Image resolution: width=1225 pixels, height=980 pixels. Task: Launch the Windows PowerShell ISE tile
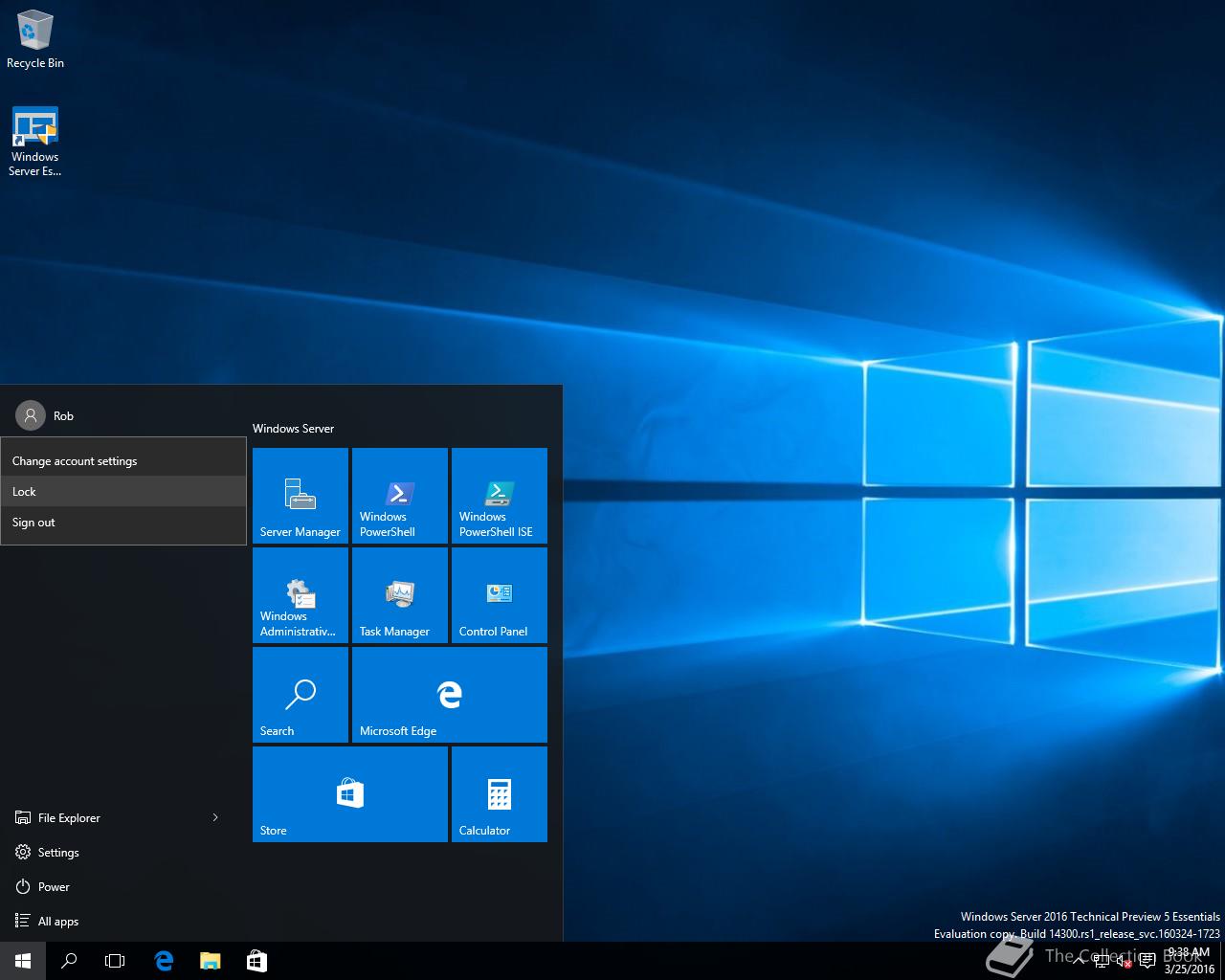coord(500,496)
